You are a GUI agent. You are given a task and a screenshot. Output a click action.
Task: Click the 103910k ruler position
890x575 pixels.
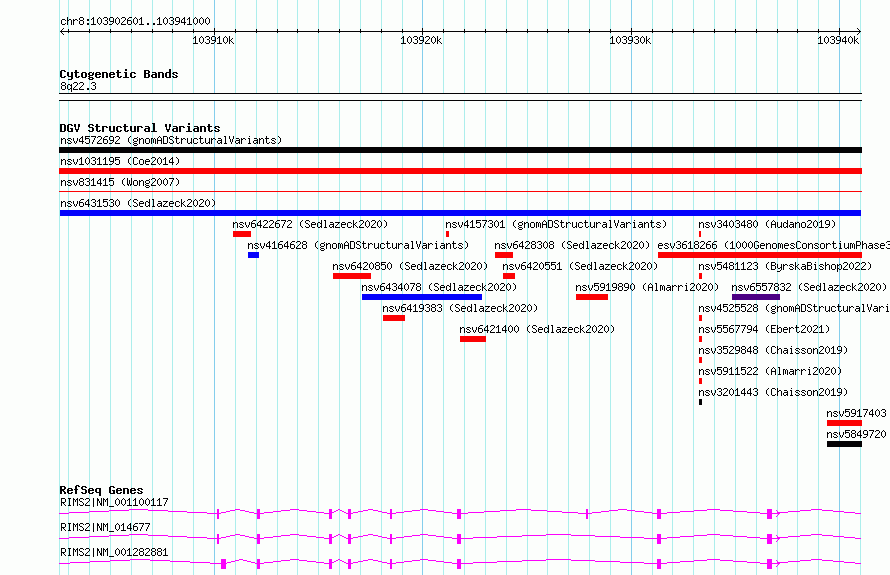point(213,40)
